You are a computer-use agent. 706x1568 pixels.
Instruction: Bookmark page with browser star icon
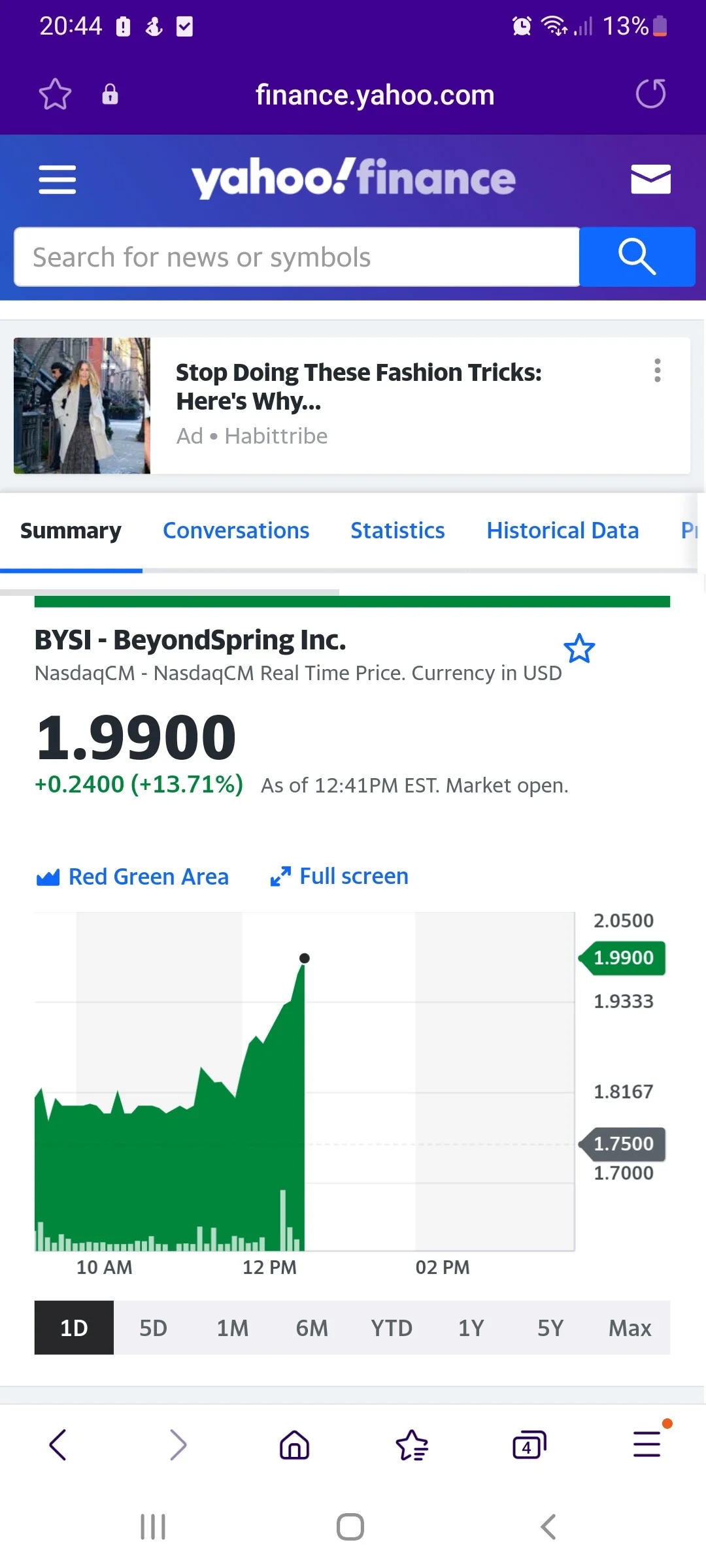click(x=55, y=94)
